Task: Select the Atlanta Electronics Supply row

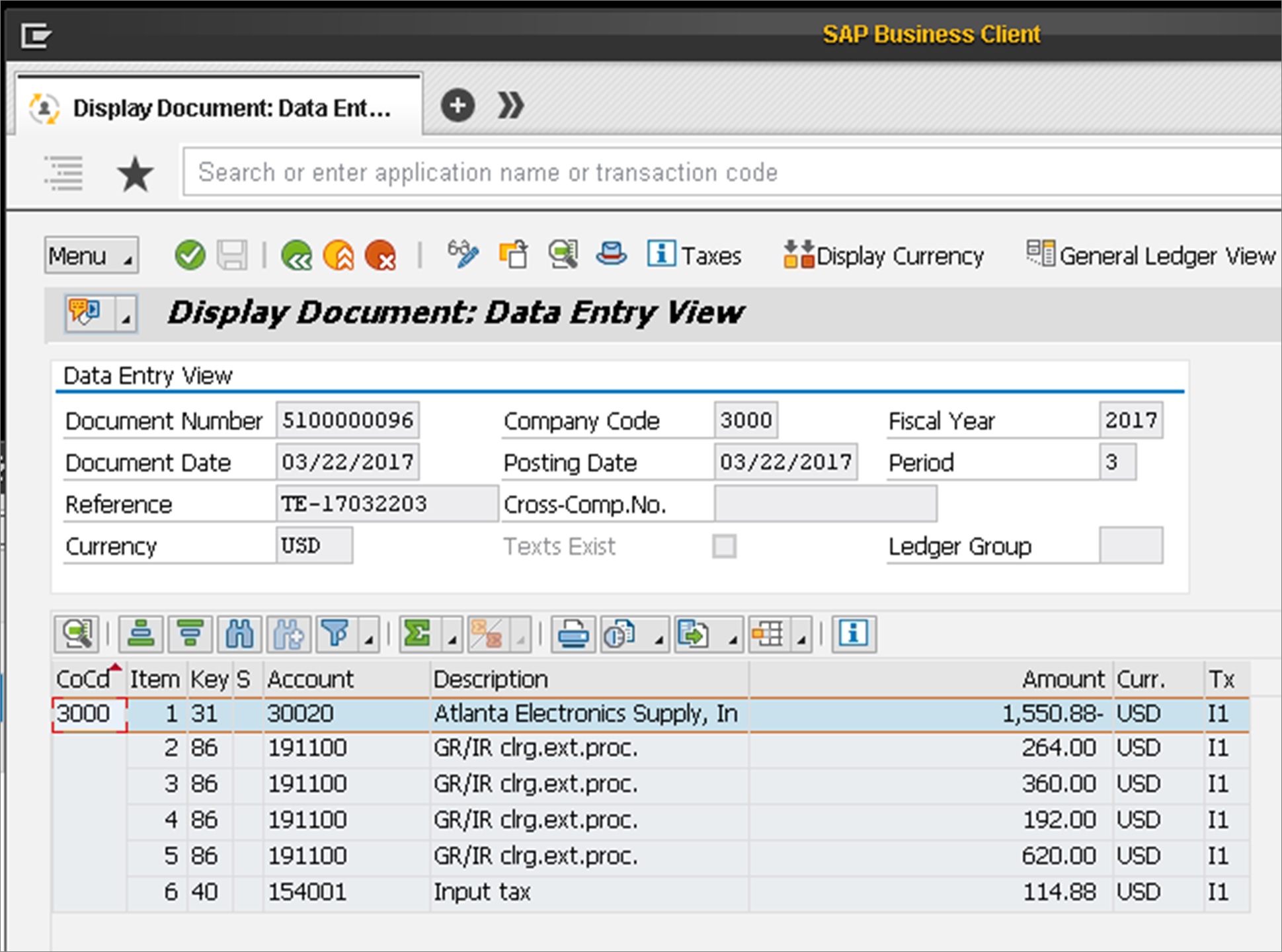Action: coord(651,714)
